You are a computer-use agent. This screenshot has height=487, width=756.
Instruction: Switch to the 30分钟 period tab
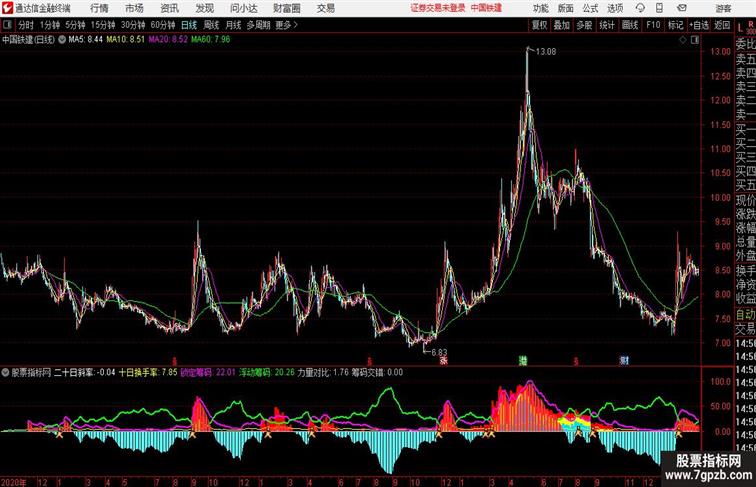coord(133,25)
